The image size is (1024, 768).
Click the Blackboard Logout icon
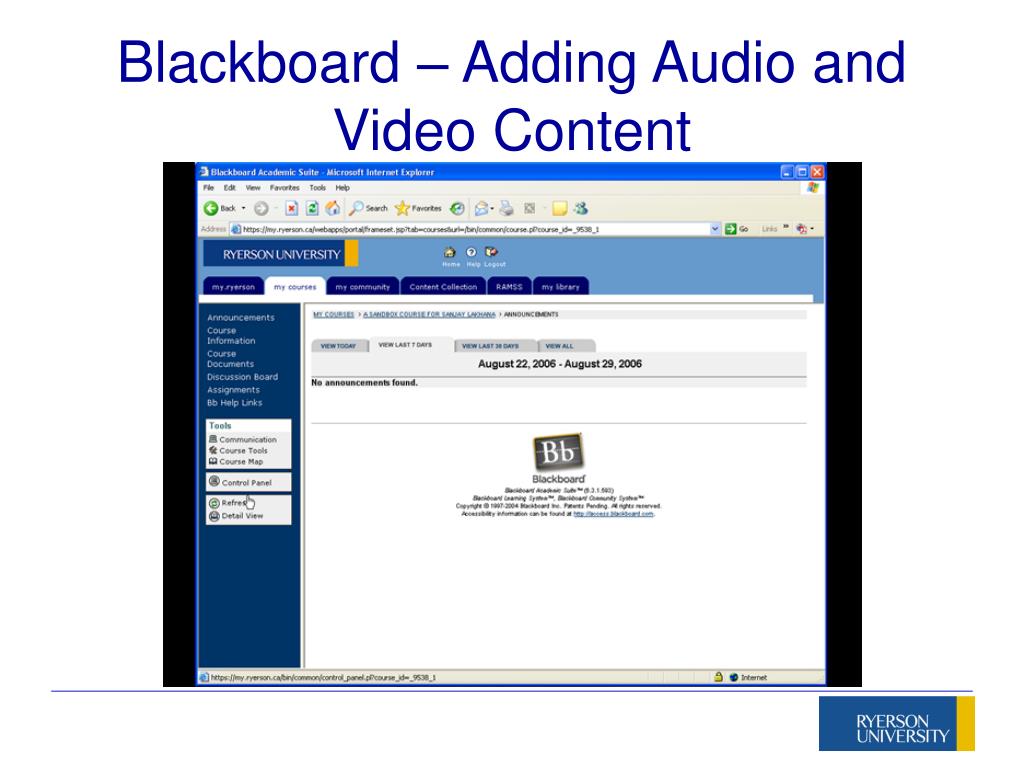(492, 252)
